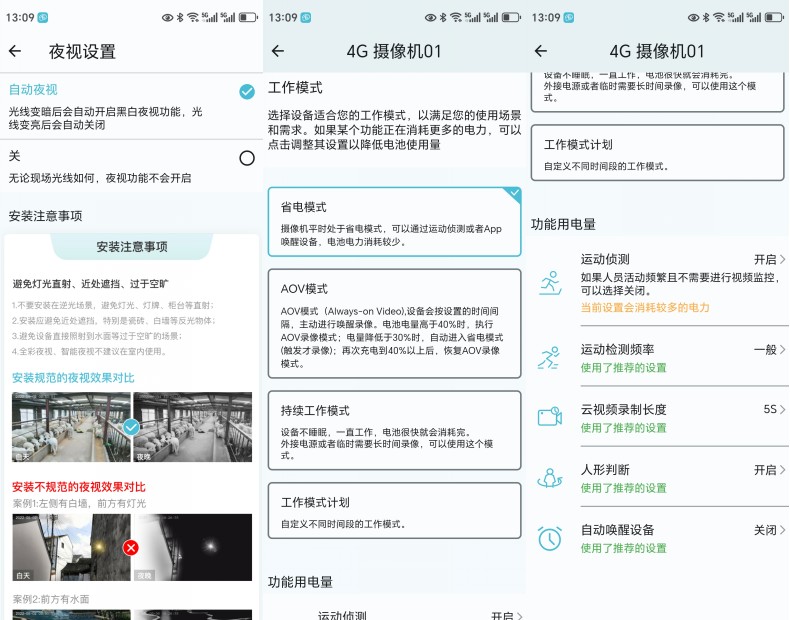Tap app notification icon beside left 13:09
The image size is (790, 620).
pyautogui.click(x=43, y=18)
